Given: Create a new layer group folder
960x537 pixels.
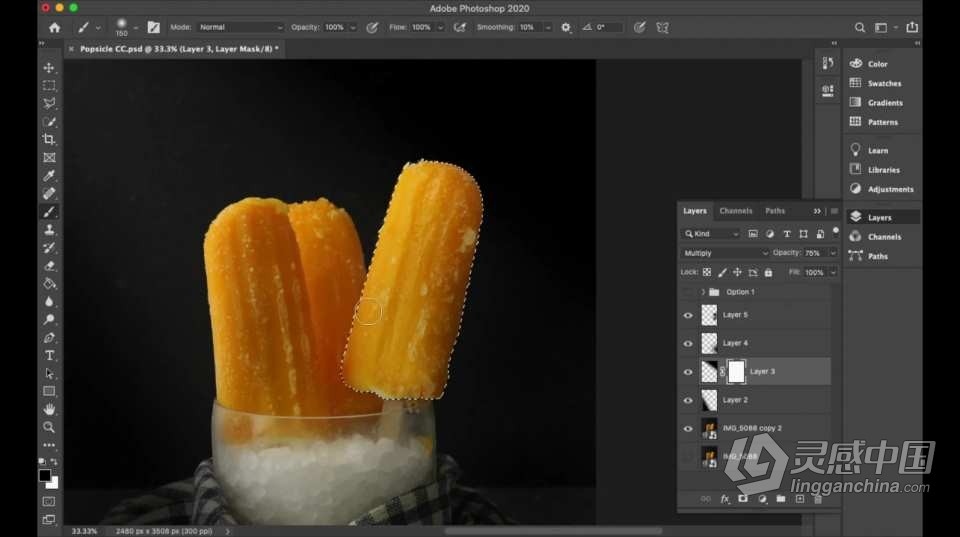Looking at the screenshot, I should (x=781, y=499).
